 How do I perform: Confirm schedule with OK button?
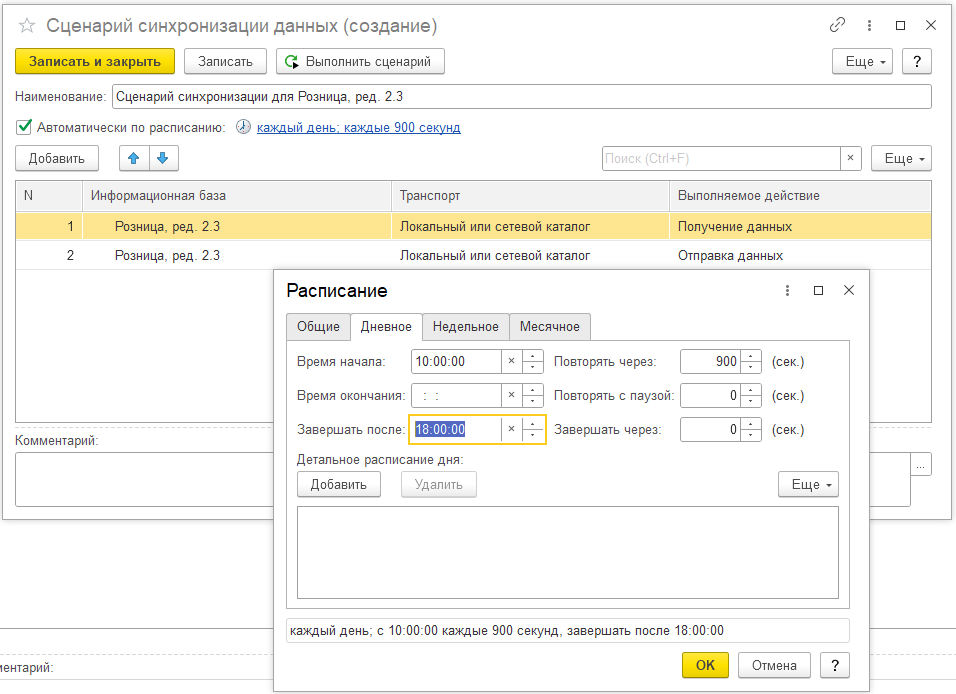705,665
